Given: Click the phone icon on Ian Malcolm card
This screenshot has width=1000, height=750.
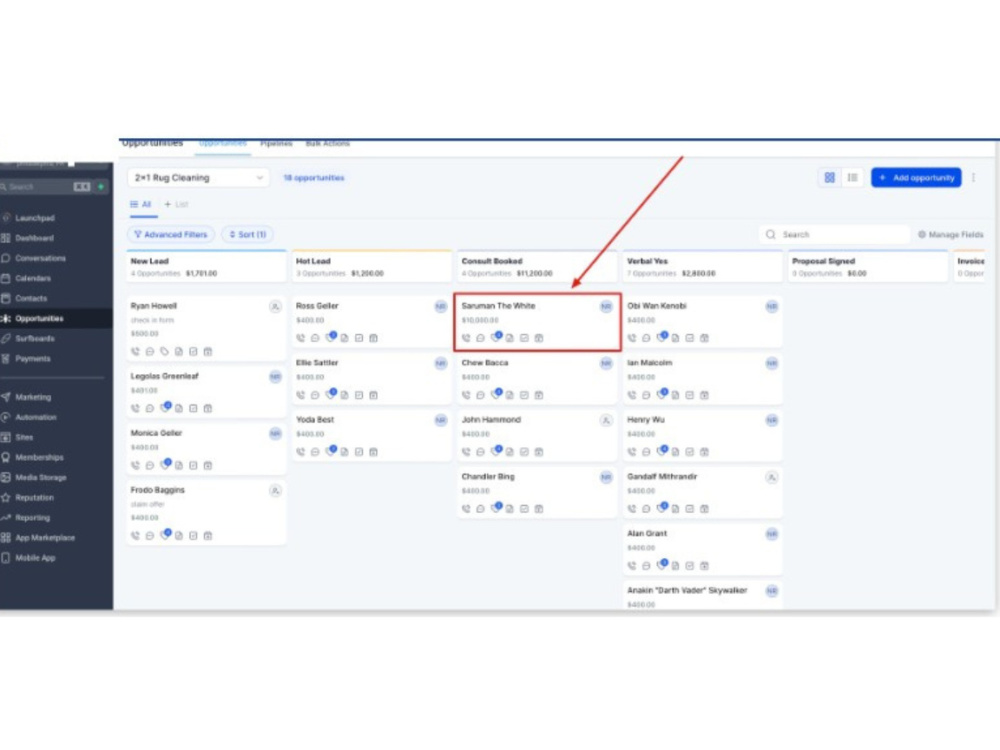Looking at the screenshot, I should (x=631, y=395).
